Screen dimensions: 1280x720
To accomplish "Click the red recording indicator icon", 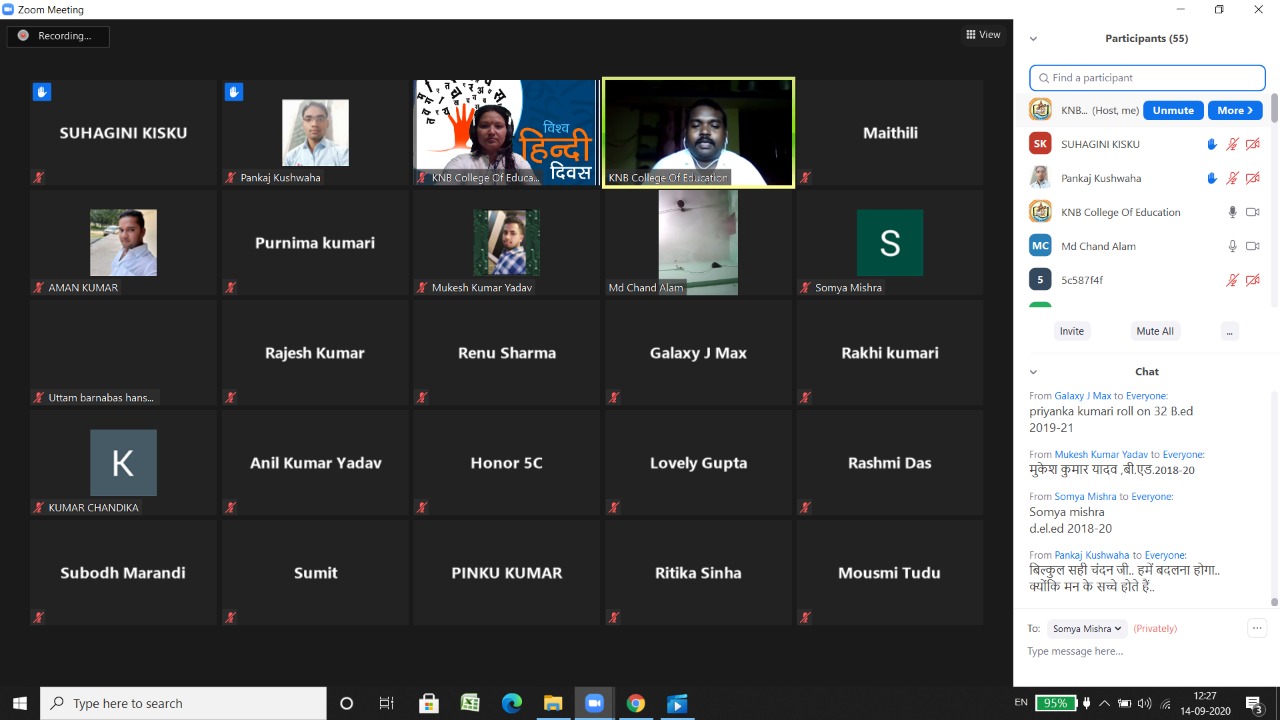I will [x=23, y=36].
